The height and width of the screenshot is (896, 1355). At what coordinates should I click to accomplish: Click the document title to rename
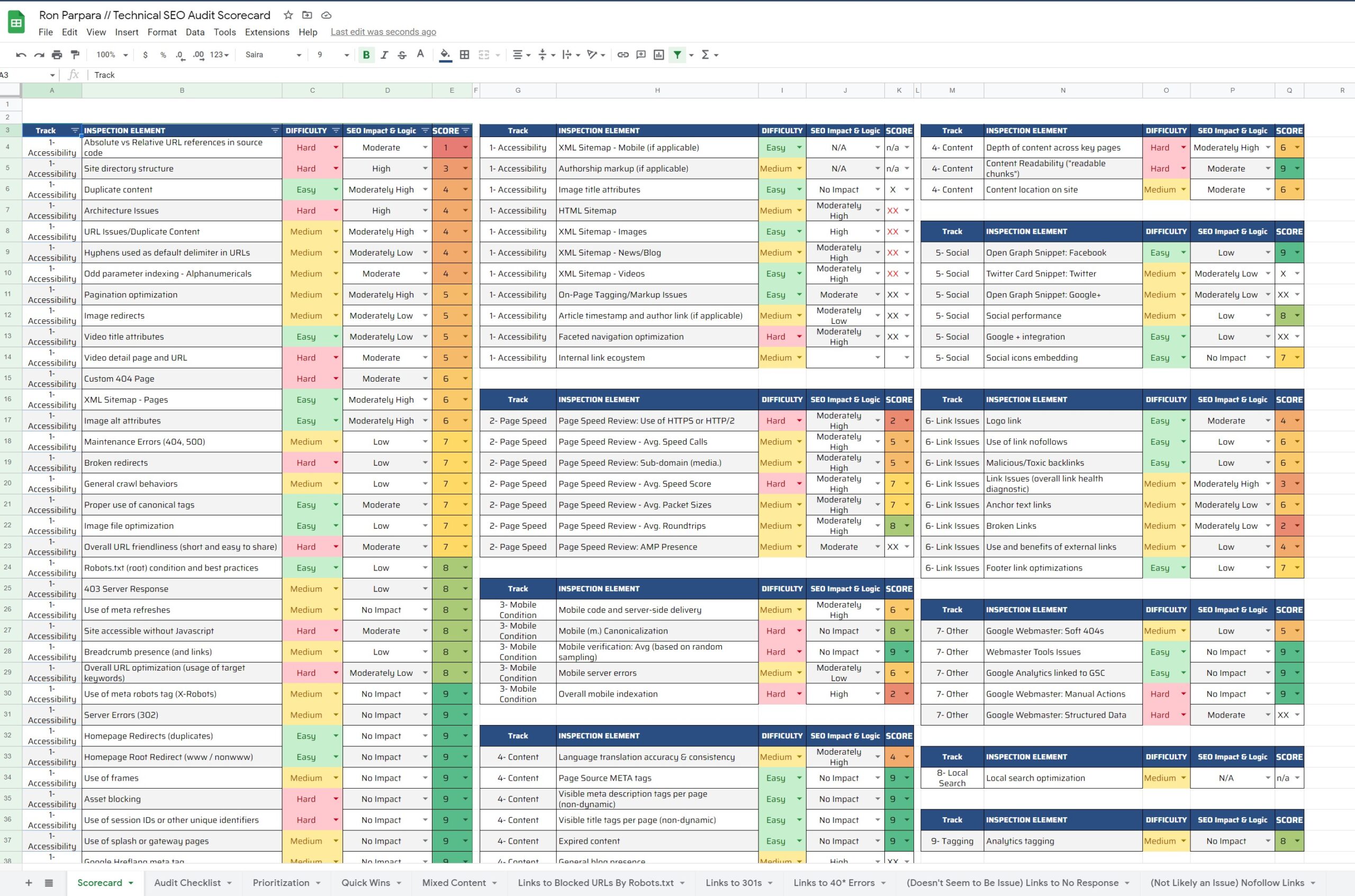tap(155, 15)
